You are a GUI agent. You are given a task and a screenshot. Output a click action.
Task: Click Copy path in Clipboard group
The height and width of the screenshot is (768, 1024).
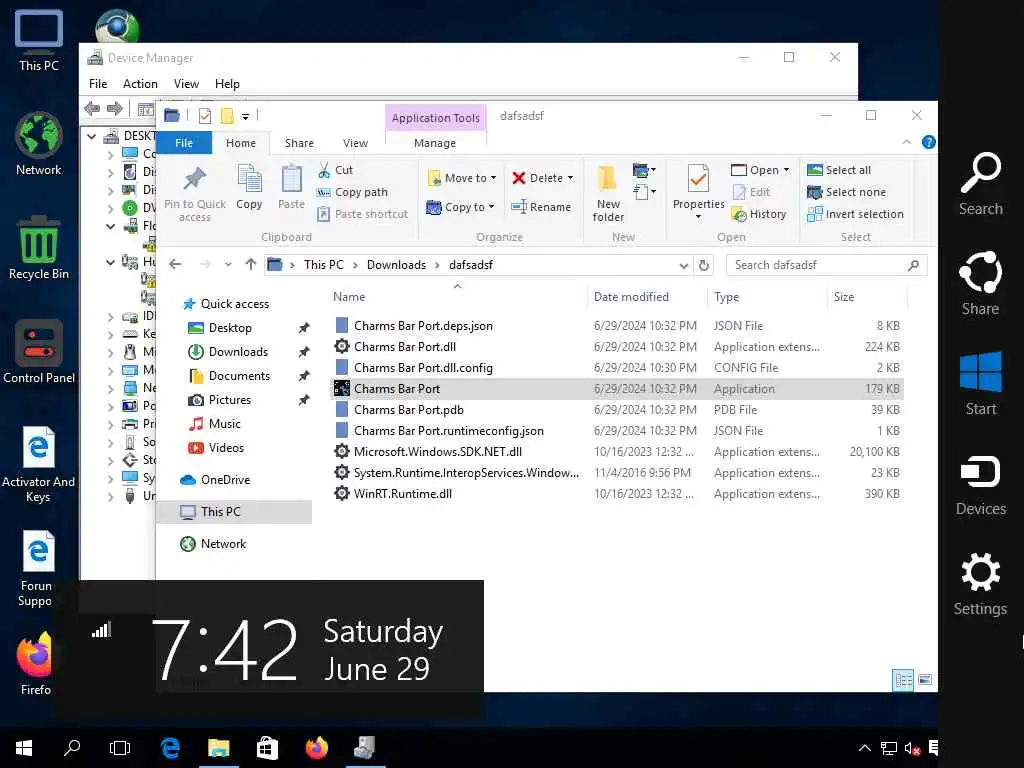coord(353,192)
